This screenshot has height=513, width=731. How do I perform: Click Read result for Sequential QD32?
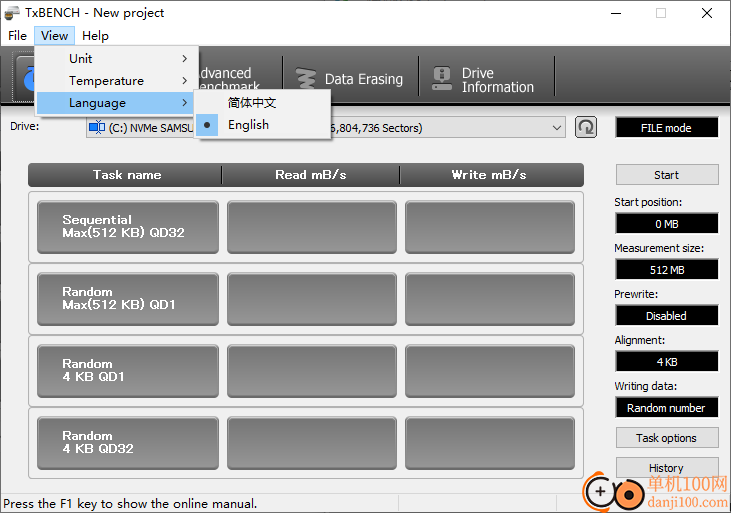pos(312,227)
